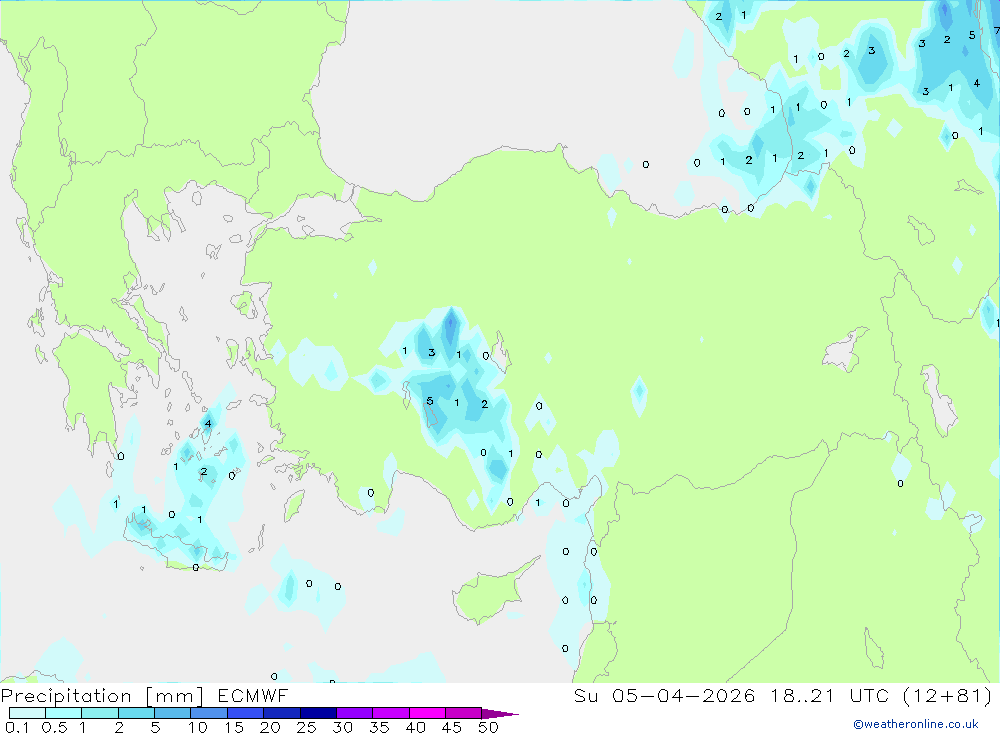Click the '30' legend scale label
This screenshot has height=733, width=1000.
pyautogui.click(x=343, y=727)
